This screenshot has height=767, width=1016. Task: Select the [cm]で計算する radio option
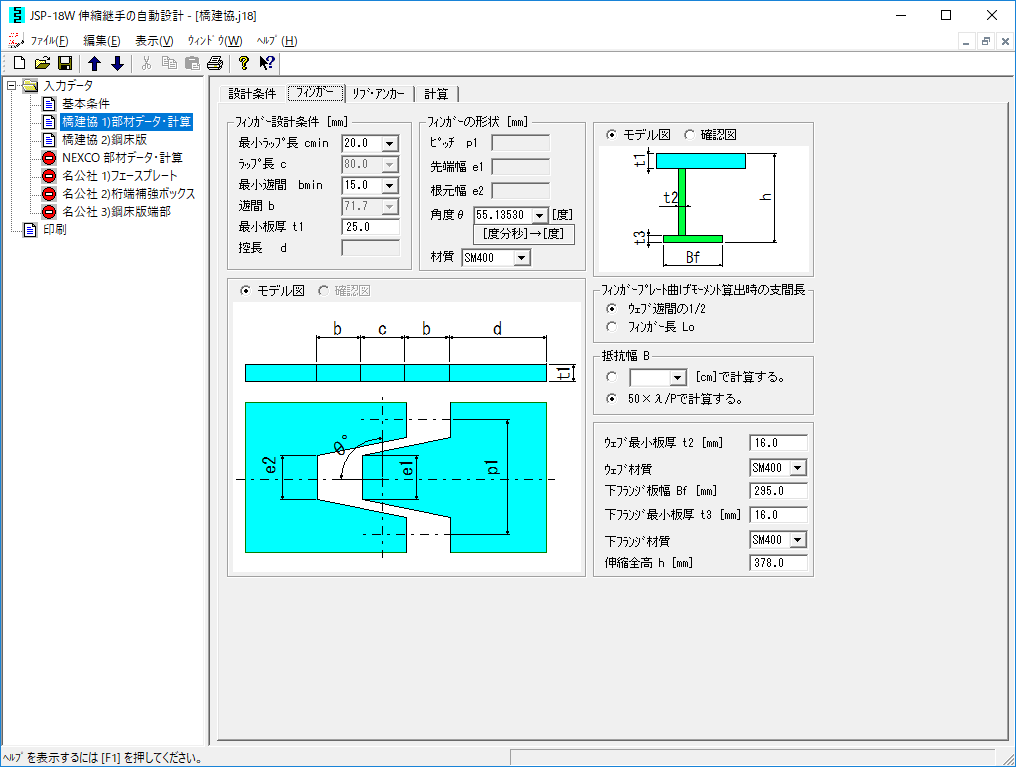(x=613, y=377)
